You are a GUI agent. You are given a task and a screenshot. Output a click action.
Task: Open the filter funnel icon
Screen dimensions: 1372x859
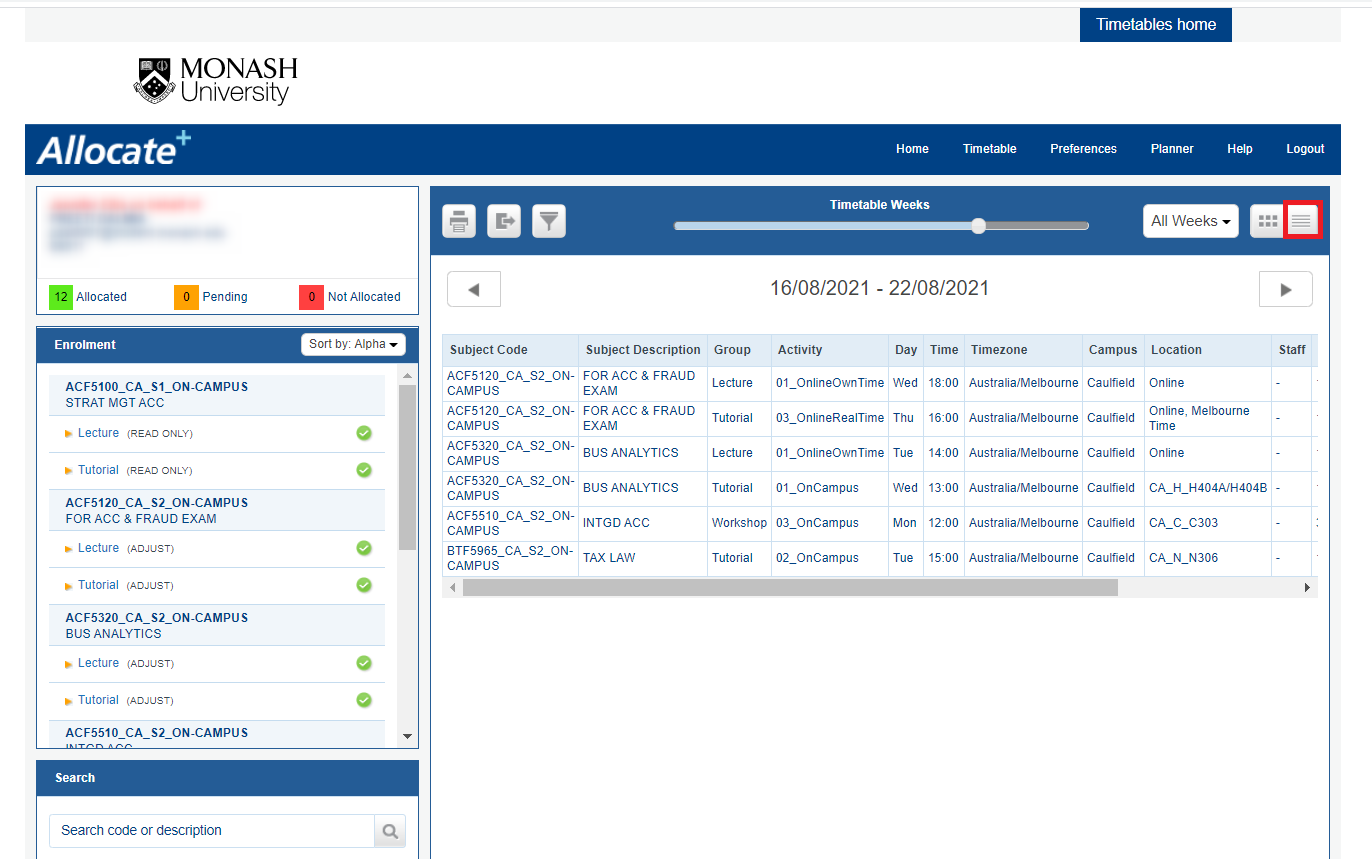tap(549, 221)
